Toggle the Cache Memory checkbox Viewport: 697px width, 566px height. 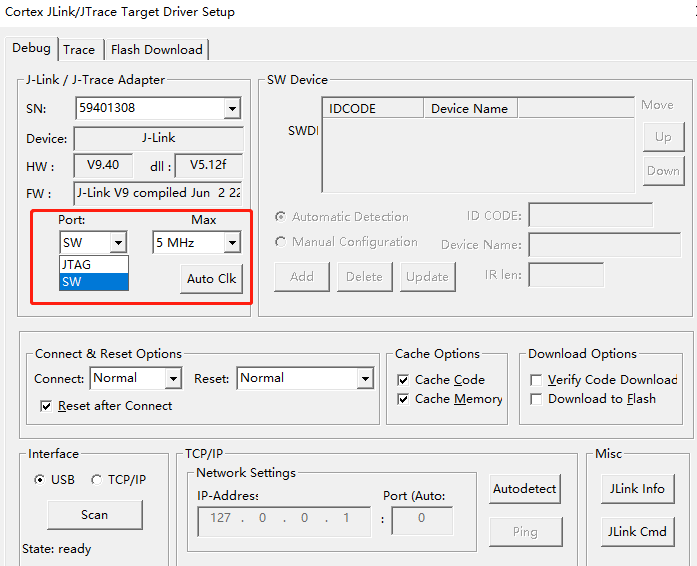click(x=403, y=399)
